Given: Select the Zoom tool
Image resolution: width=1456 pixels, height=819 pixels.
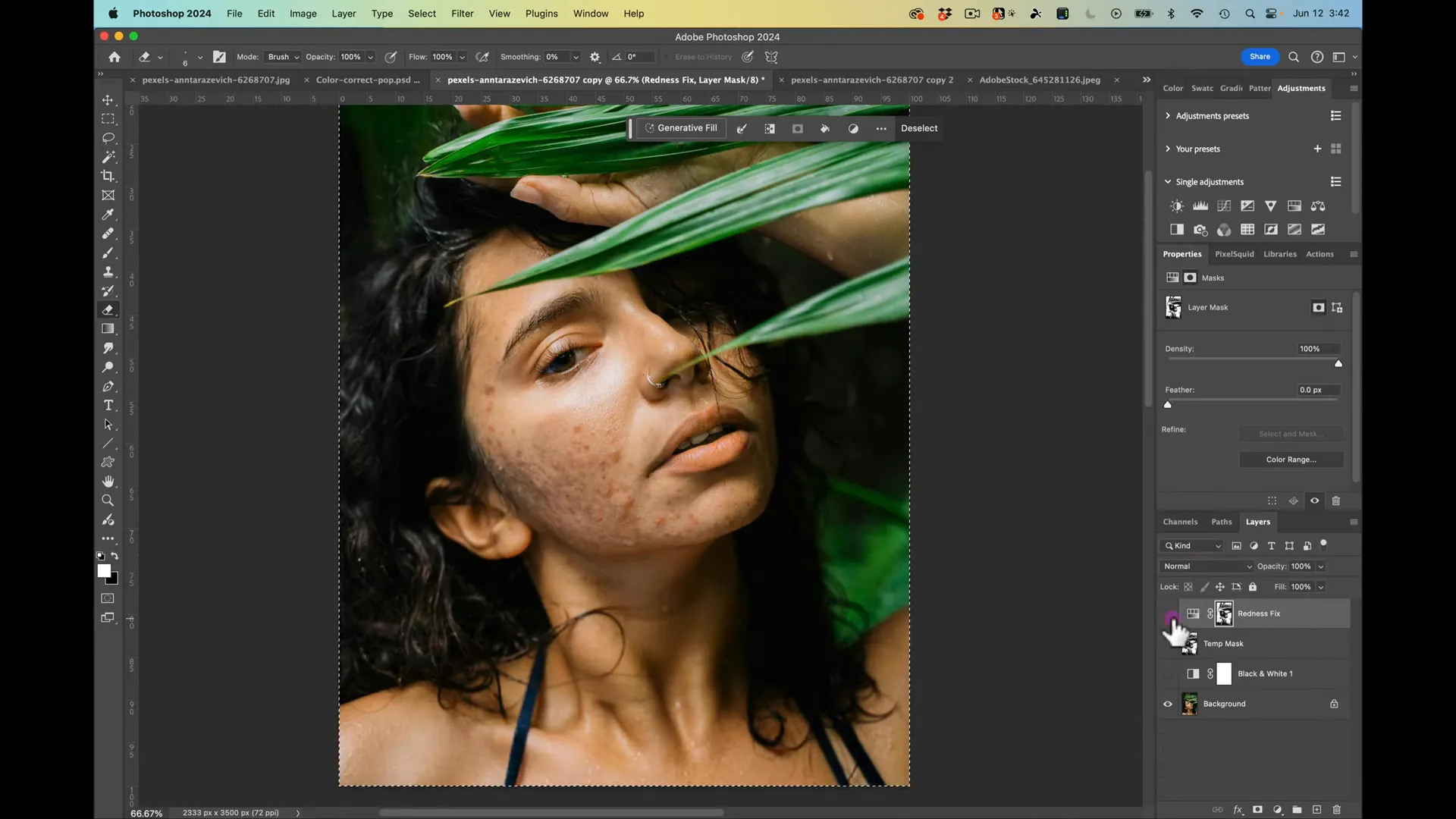Looking at the screenshot, I should [108, 500].
